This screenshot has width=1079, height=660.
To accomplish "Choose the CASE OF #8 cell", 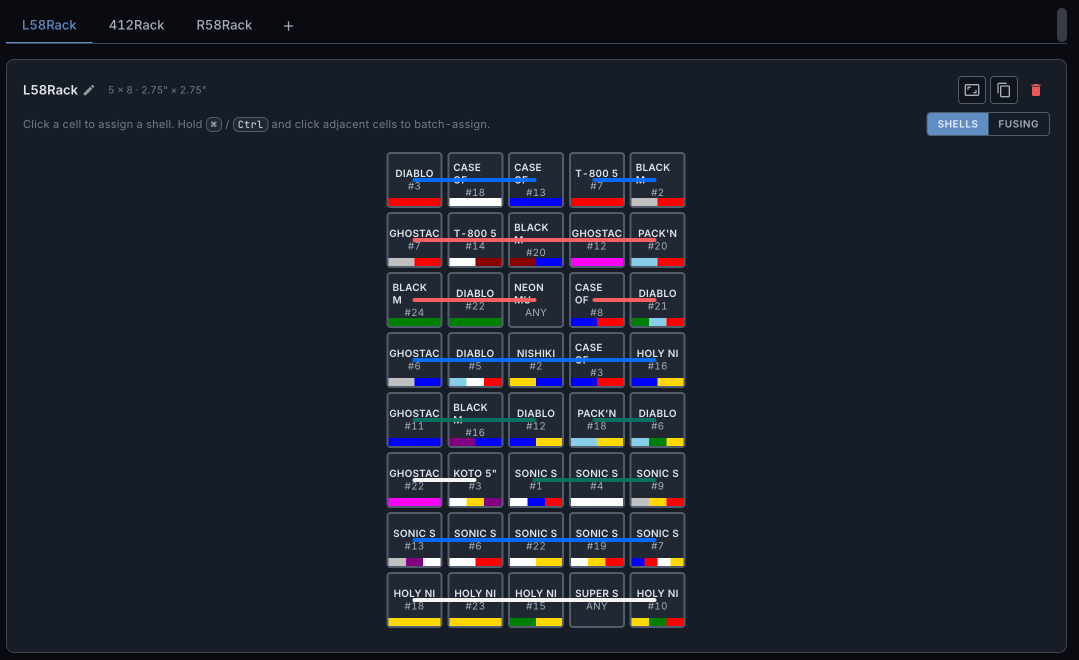I will point(597,299).
